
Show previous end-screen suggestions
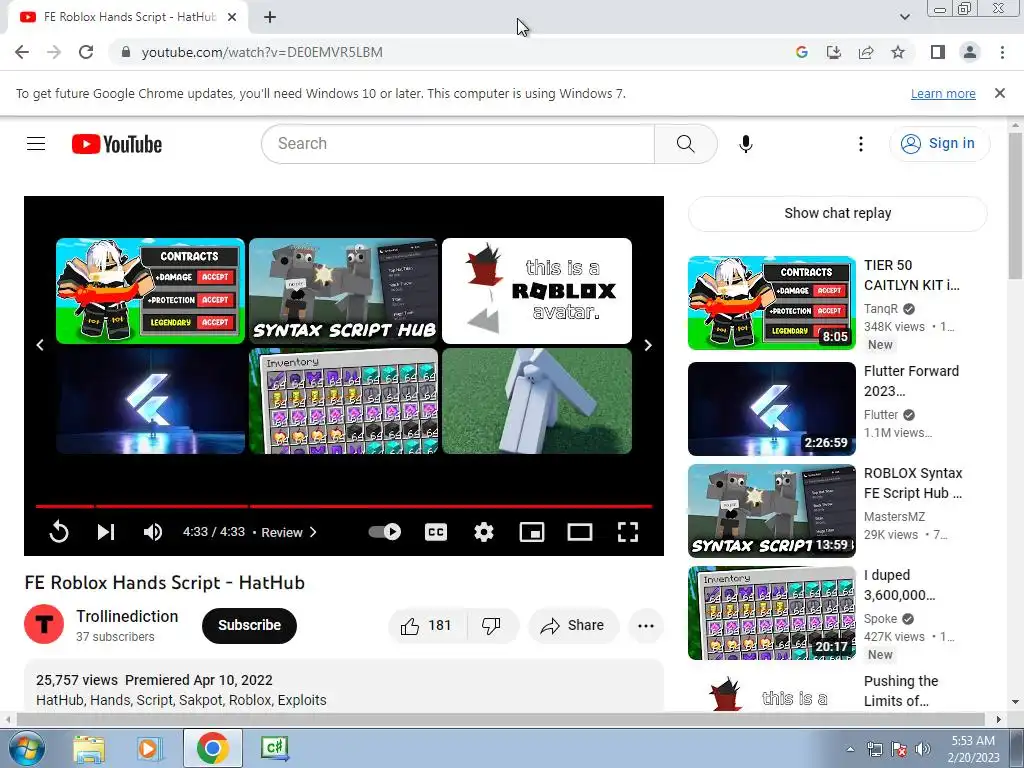tap(40, 345)
